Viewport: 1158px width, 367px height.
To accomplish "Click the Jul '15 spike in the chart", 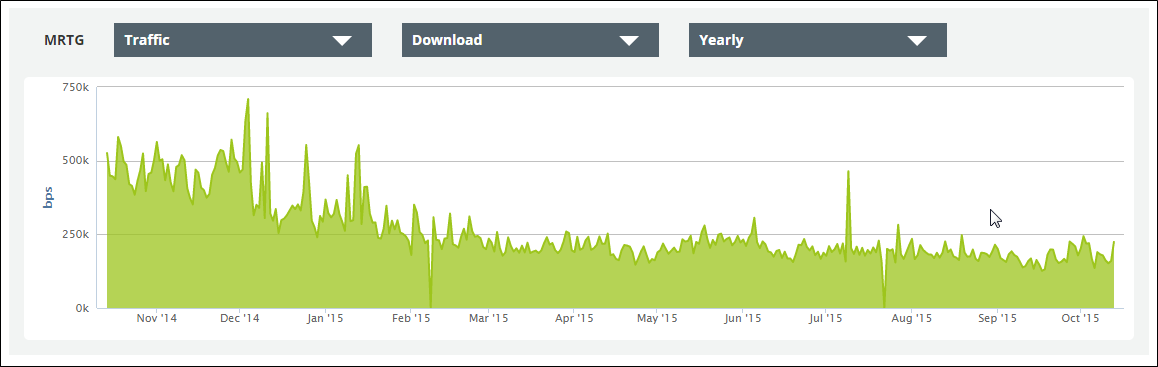I will (849, 171).
